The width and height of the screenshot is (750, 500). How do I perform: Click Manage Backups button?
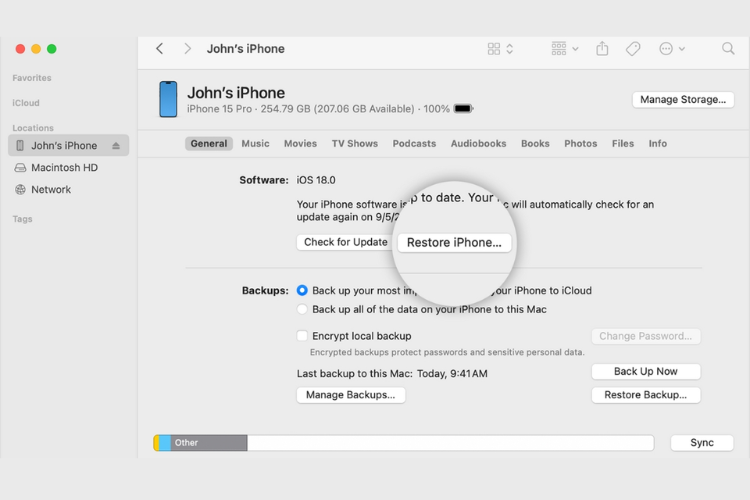351,395
